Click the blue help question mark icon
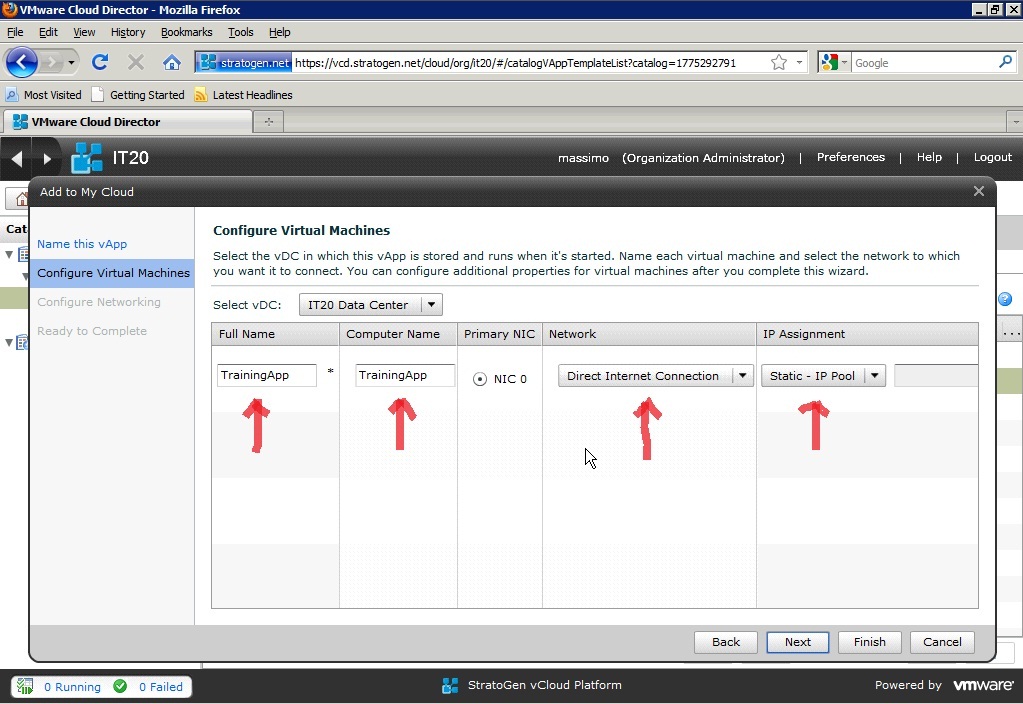This screenshot has width=1023, height=704. 1005,299
